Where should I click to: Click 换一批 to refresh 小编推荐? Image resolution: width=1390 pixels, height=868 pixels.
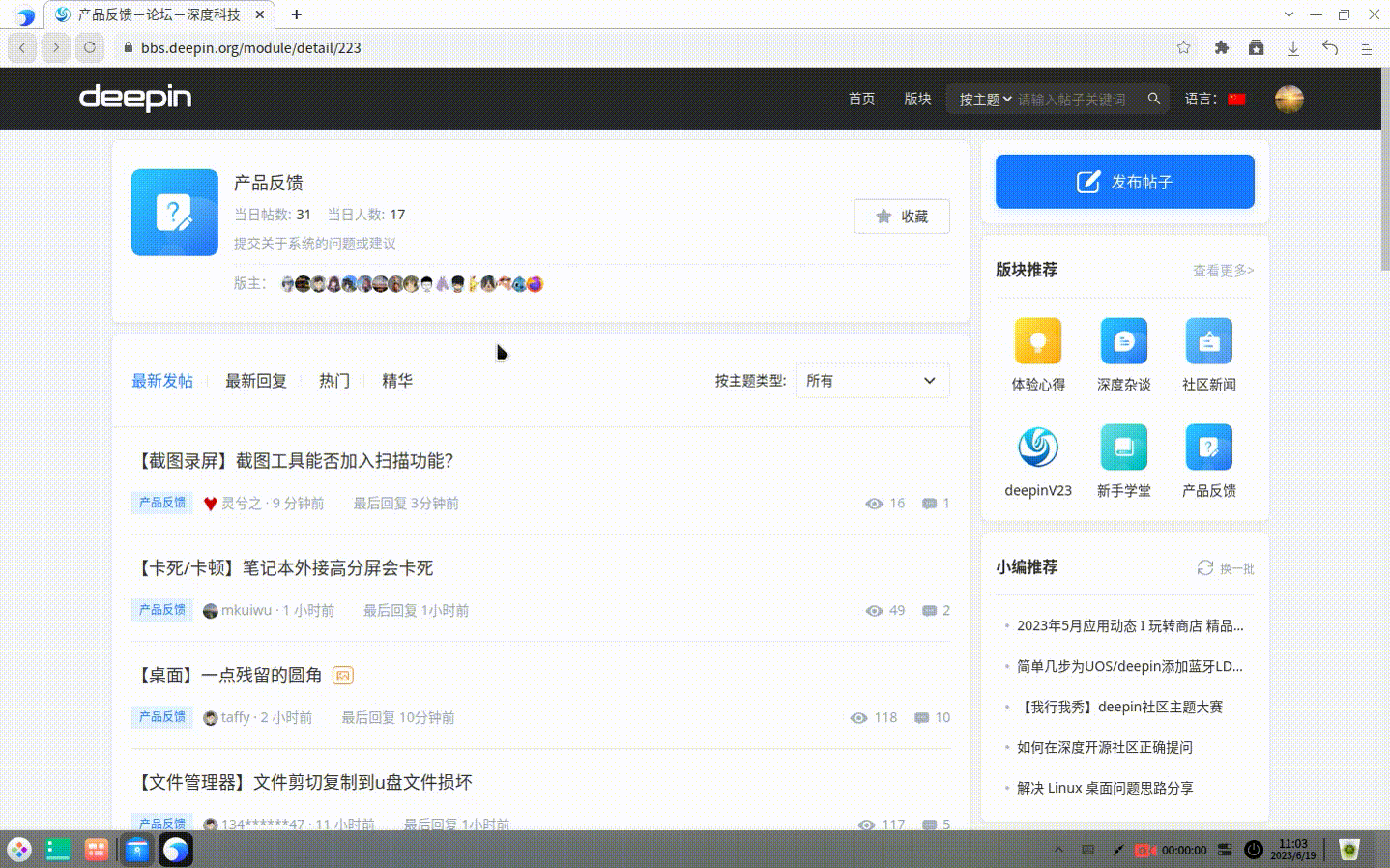coord(1225,568)
